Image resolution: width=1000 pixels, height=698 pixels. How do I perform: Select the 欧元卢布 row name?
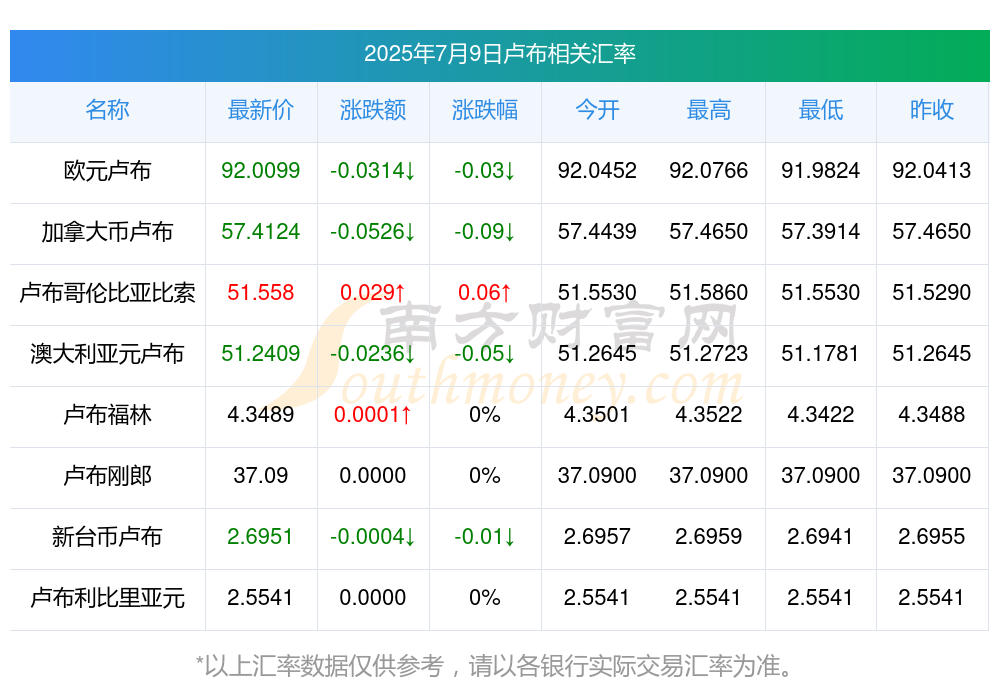coord(107,171)
